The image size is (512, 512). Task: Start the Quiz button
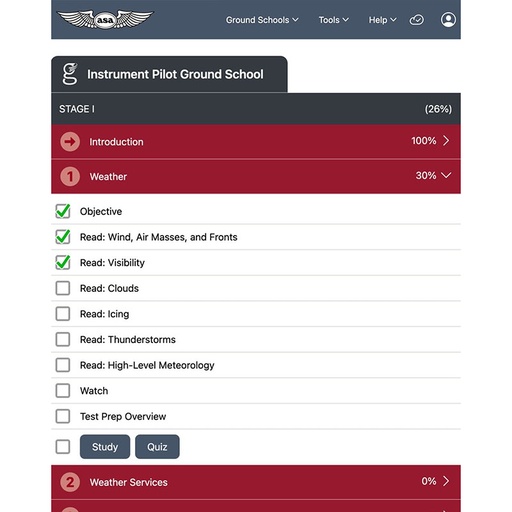(157, 447)
